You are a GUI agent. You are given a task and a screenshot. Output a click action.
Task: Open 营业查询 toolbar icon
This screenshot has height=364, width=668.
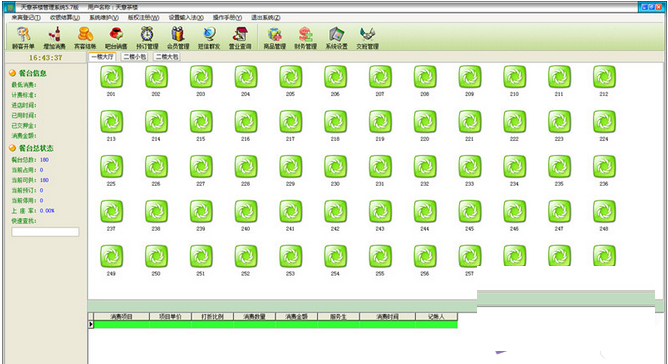pyautogui.click(x=240, y=38)
